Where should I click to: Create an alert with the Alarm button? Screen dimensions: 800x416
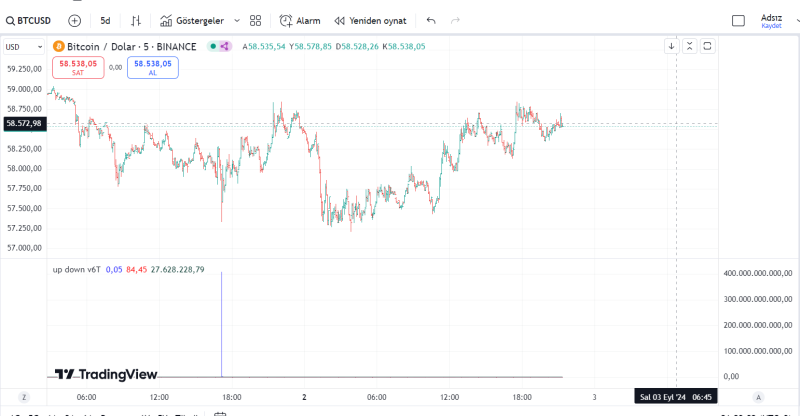click(300, 20)
